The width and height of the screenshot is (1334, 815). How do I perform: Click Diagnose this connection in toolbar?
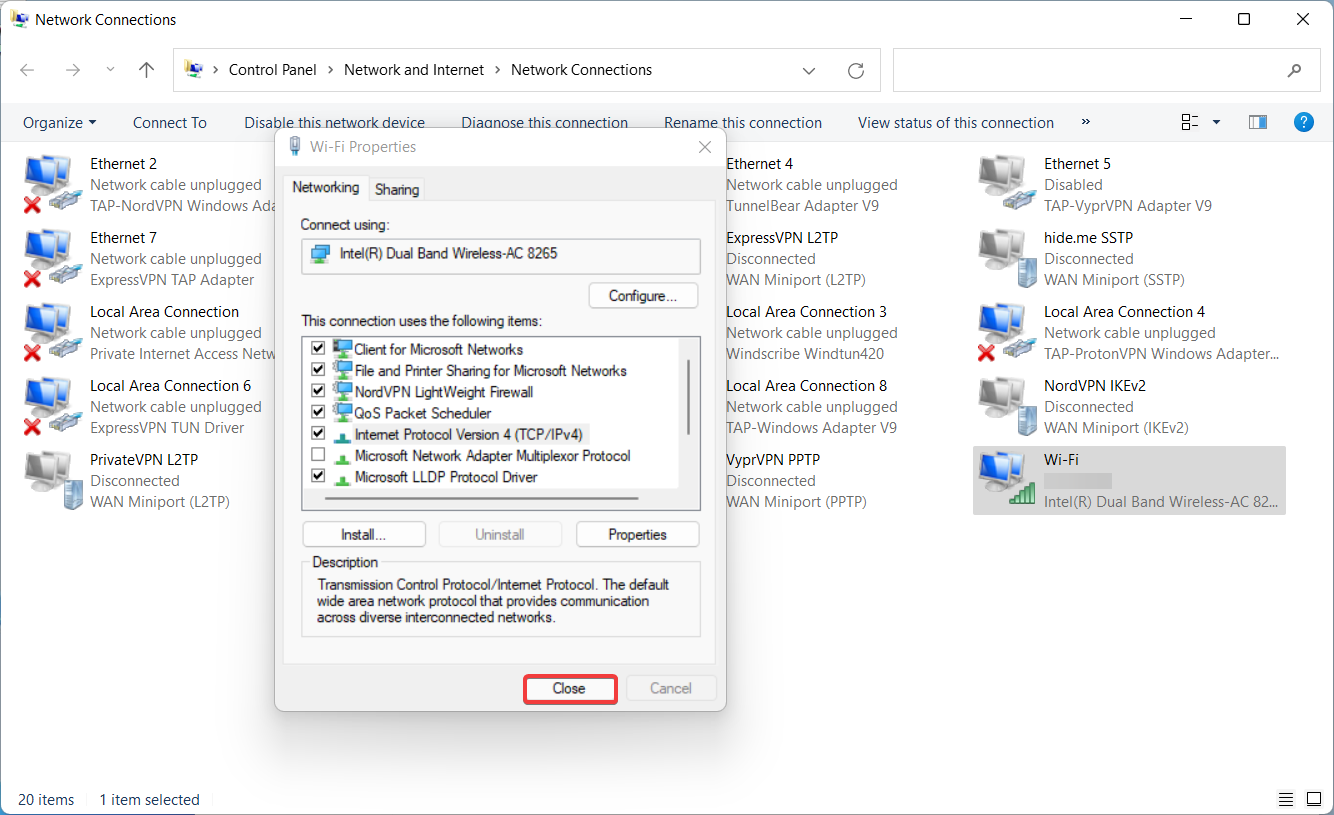[x=544, y=123]
